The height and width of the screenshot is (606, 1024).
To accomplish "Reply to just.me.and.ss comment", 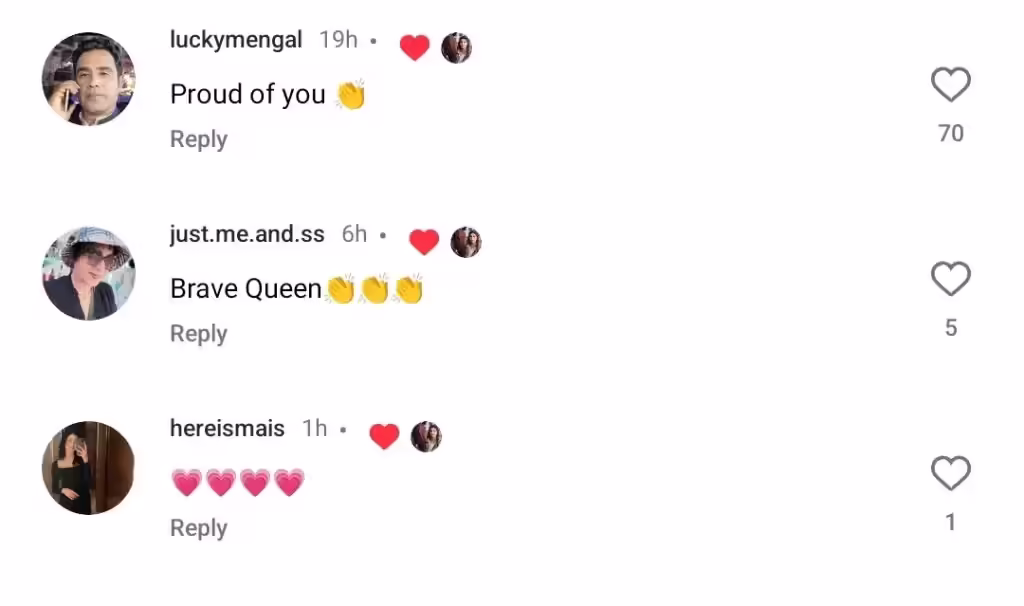I will [x=199, y=334].
